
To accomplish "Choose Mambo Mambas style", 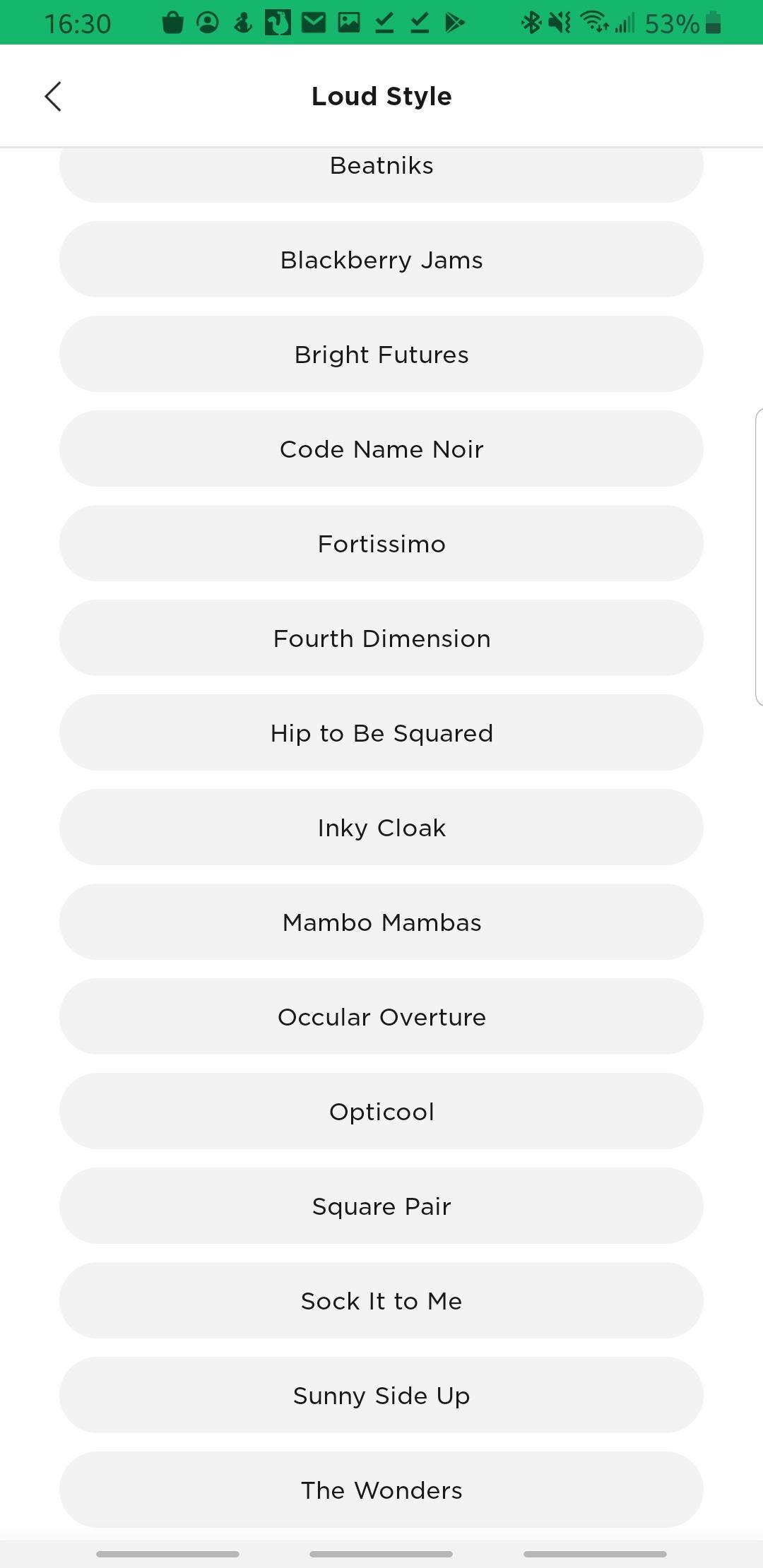I will tap(381, 922).
